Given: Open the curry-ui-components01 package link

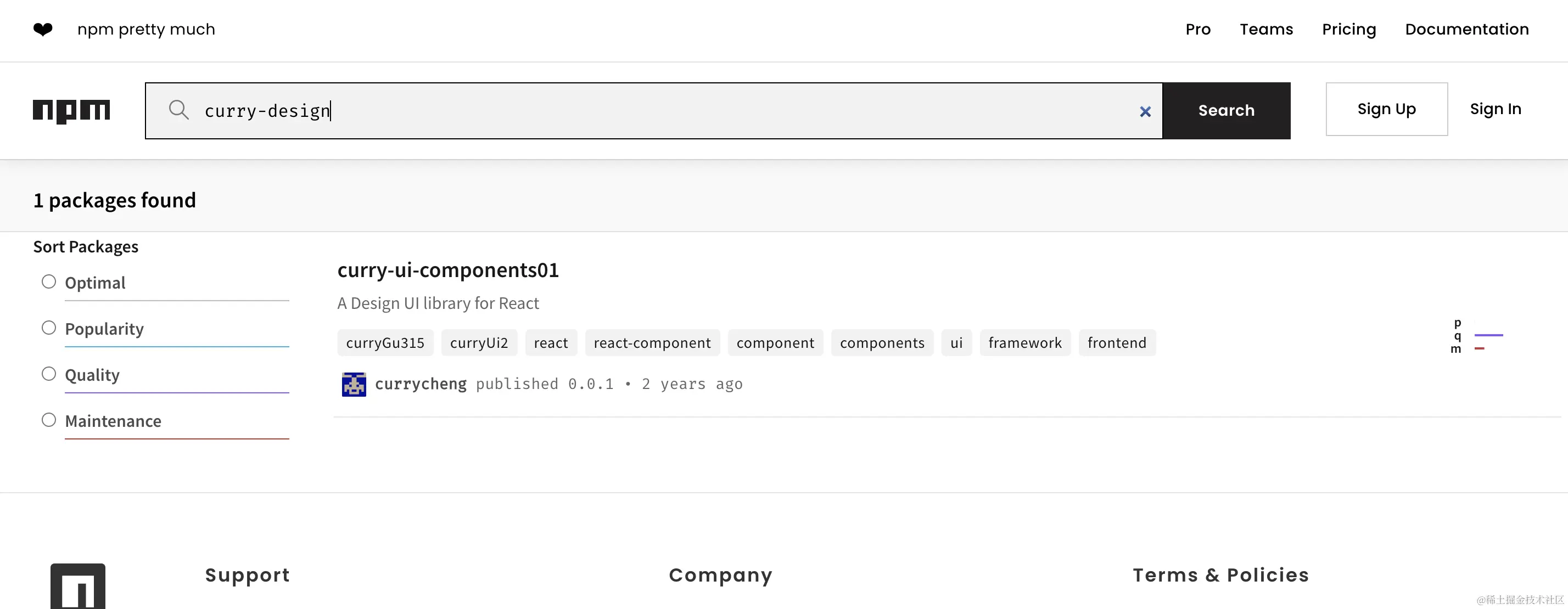Looking at the screenshot, I should (x=448, y=269).
